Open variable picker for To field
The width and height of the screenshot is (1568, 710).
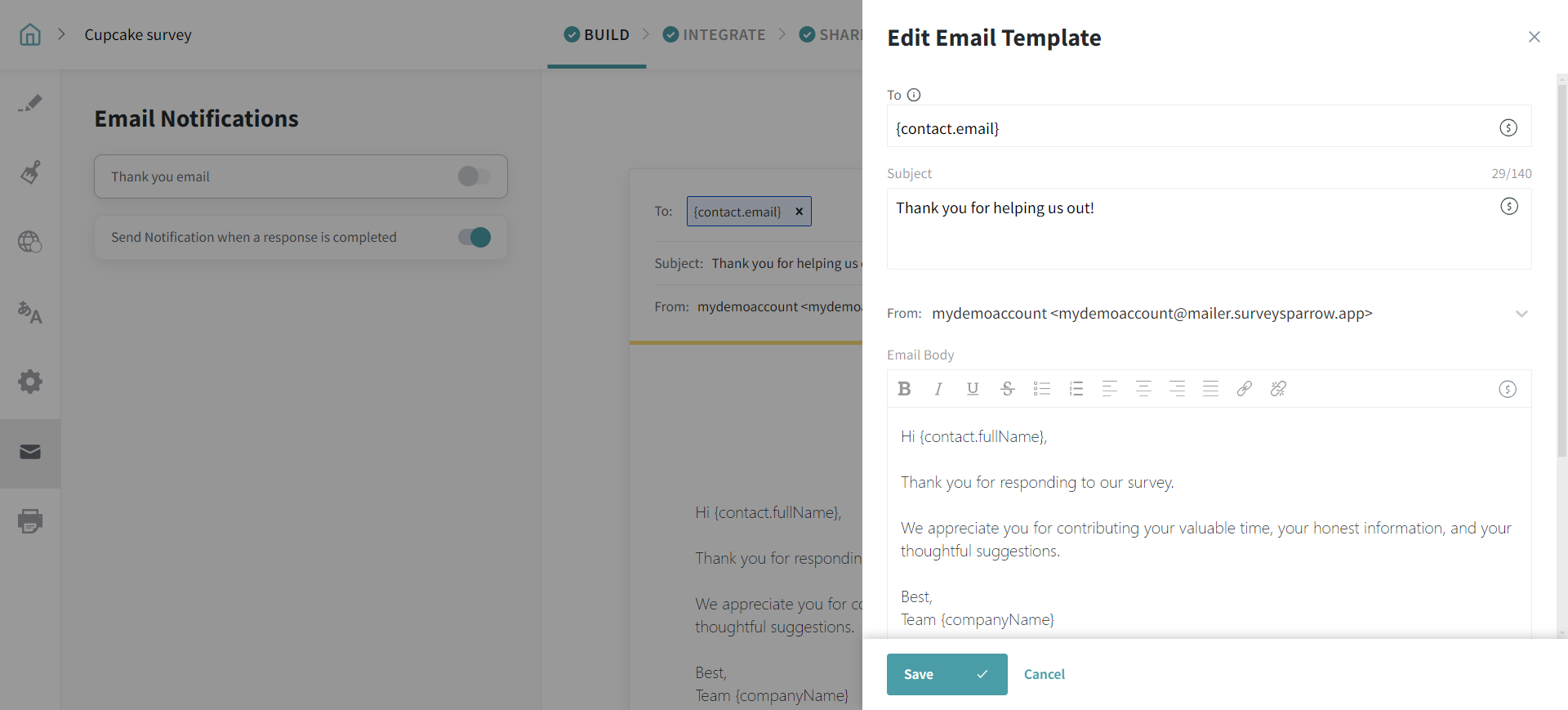point(1508,127)
